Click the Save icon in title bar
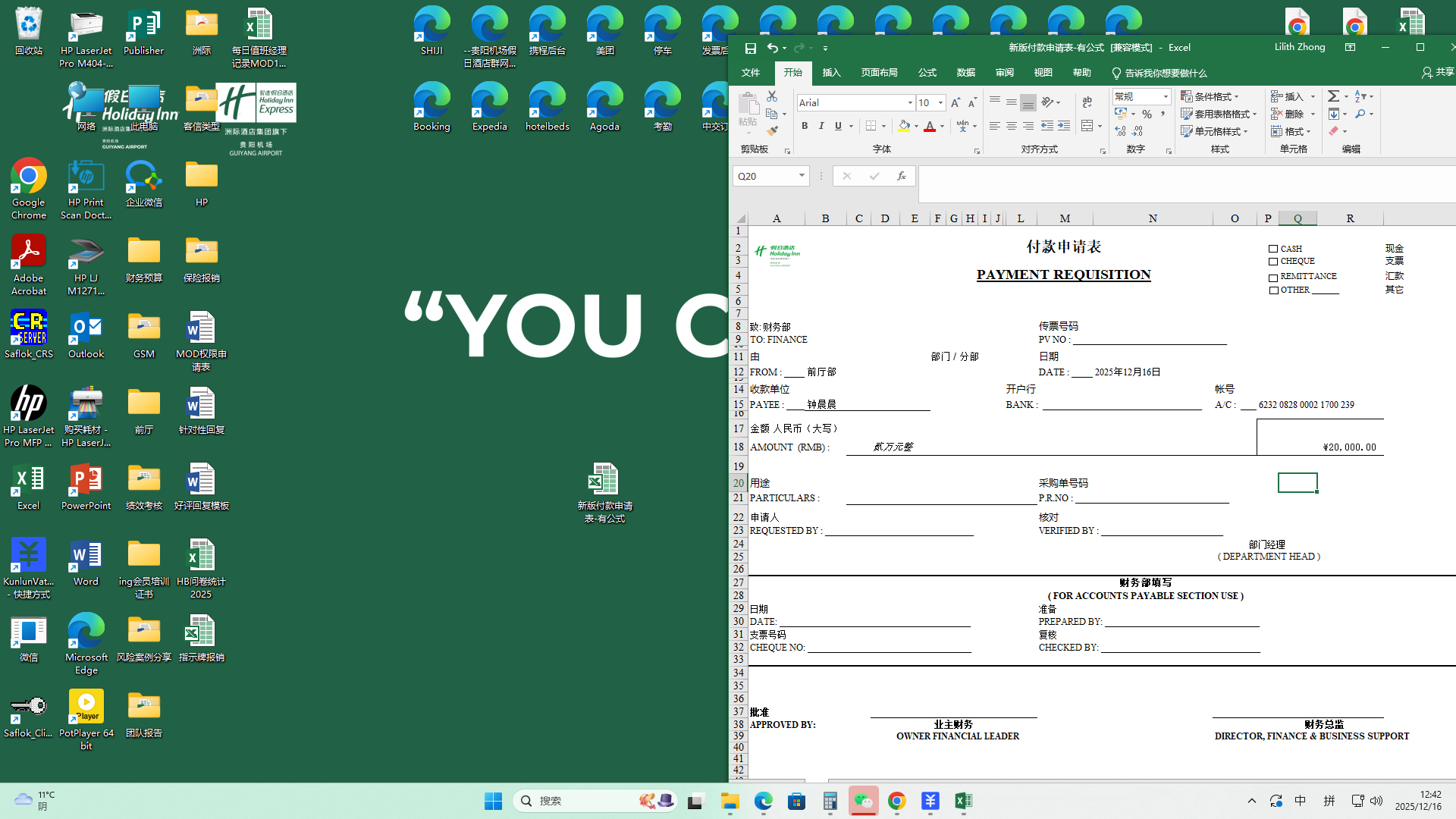This screenshot has height=819, width=1456. [x=750, y=48]
